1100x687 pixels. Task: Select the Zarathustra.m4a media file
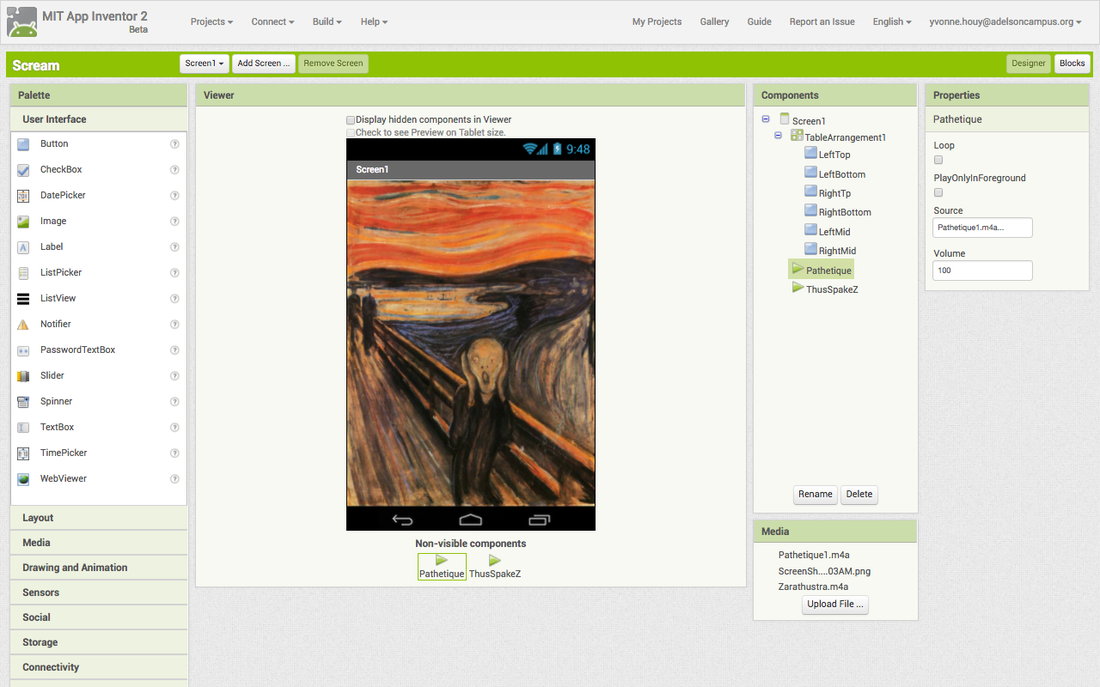pyautogui.click(x=813, y=587)
